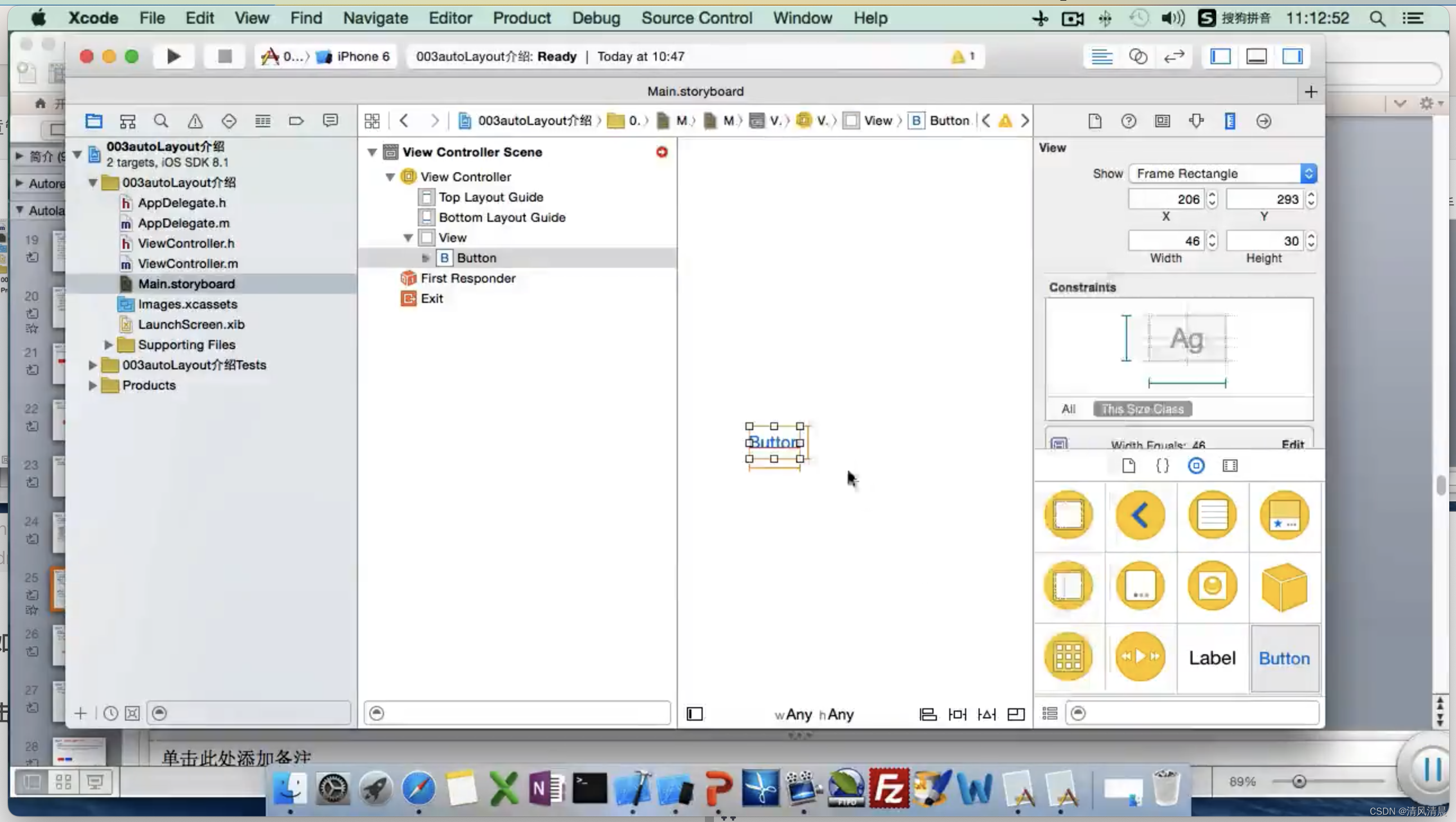Viewport: 1456px width, 822px height.
Task: Switch to the Assistant editor
Action: point(1138,56)
